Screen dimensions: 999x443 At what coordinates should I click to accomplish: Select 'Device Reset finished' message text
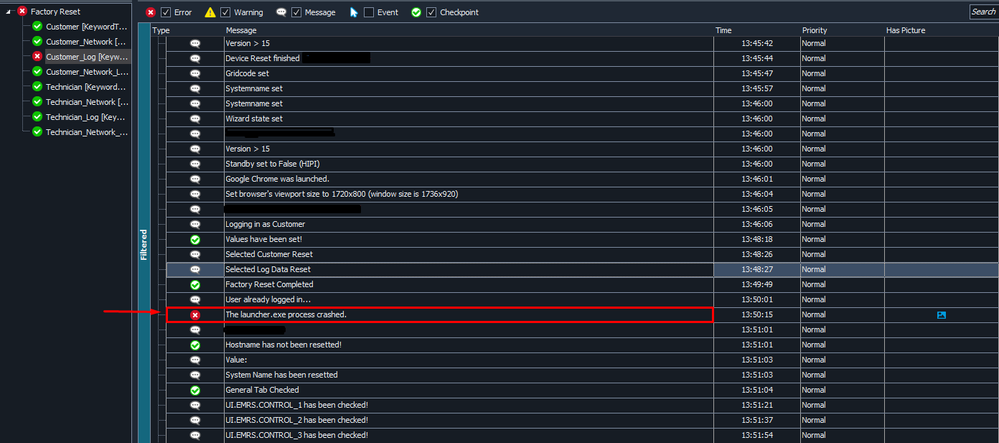click(262, 59)
